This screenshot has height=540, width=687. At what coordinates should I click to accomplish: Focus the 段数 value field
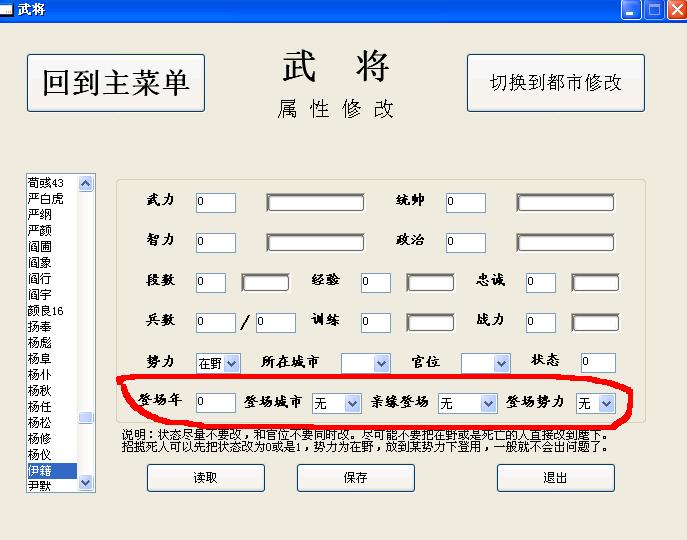[211, 283]
